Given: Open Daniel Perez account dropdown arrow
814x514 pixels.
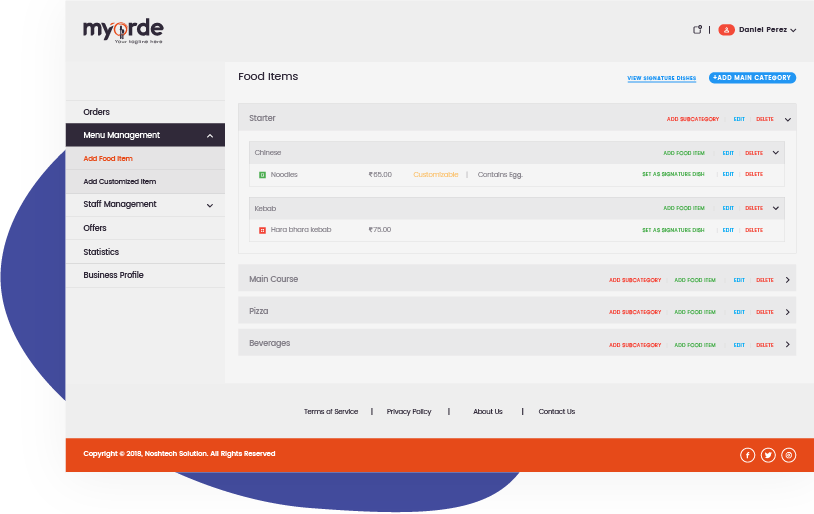Looking at the screenshot, I should coord(793,31).
